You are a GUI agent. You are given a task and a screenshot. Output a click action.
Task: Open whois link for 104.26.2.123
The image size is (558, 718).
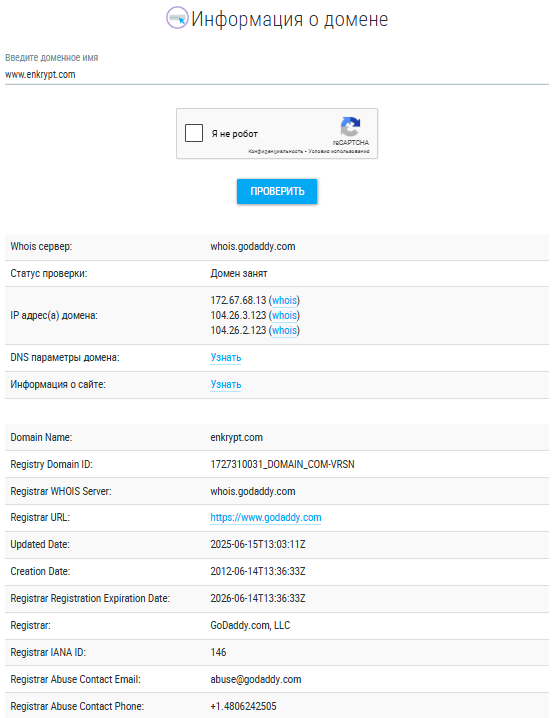coord(284,331)
